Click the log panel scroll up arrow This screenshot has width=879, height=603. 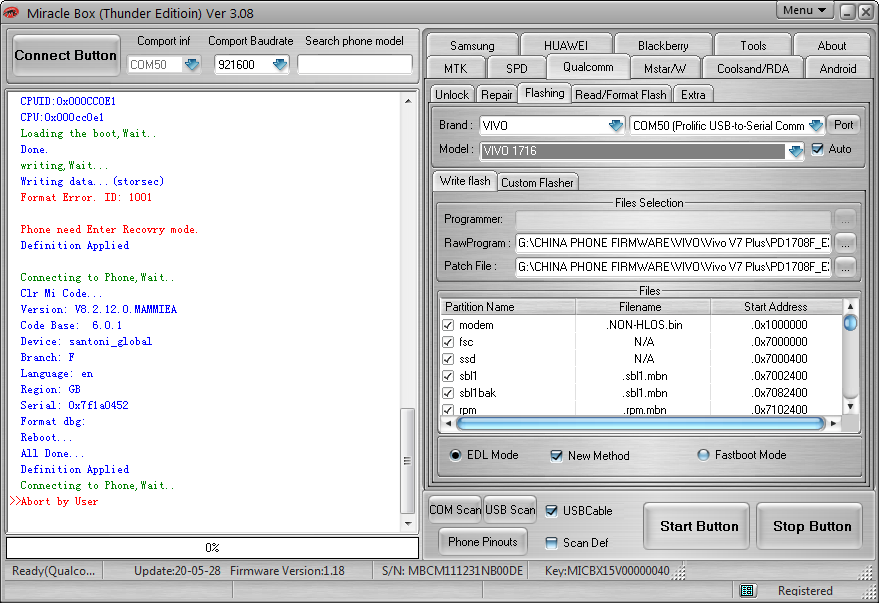(408, 101)
